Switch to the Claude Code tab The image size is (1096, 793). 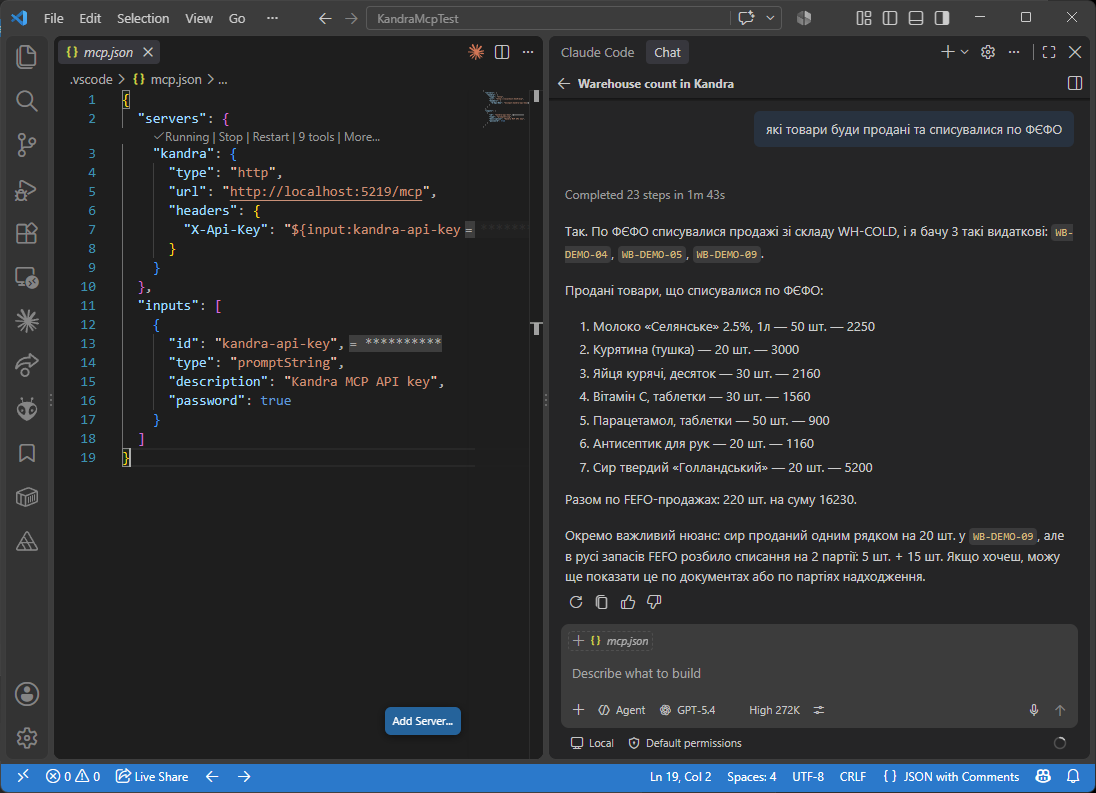pyautogui.click(x=597, y=52)
